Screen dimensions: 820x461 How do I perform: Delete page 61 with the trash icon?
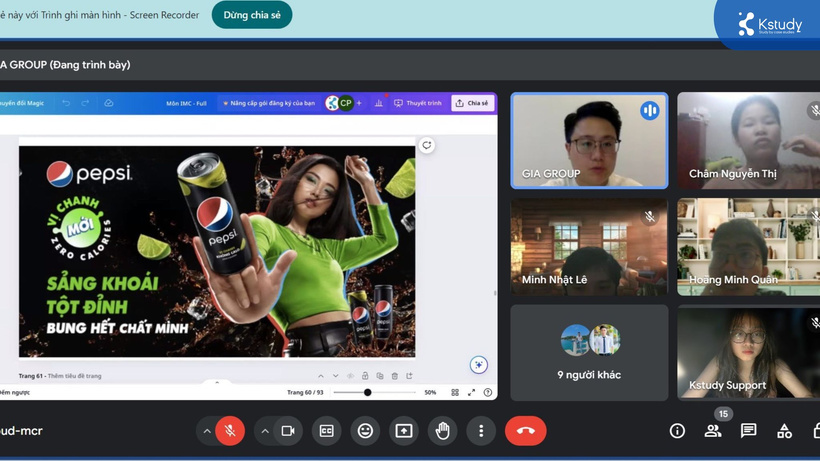[x=394, y=376]
